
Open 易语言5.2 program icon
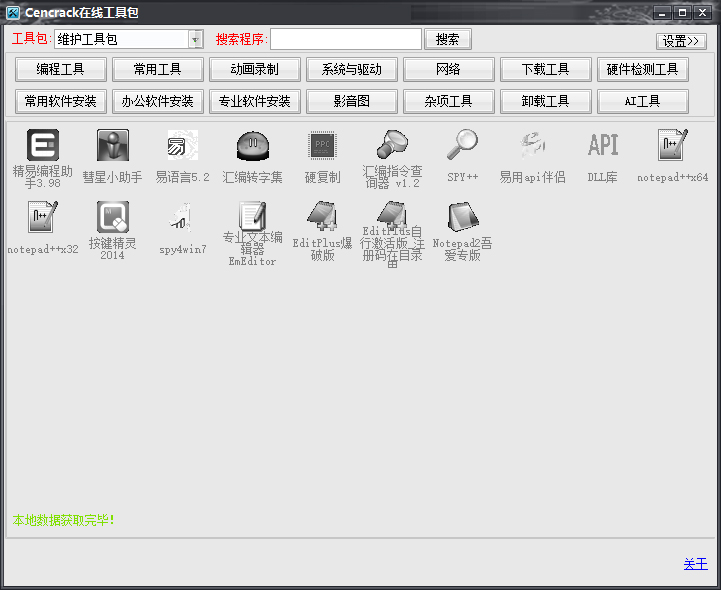coord(183,145)
